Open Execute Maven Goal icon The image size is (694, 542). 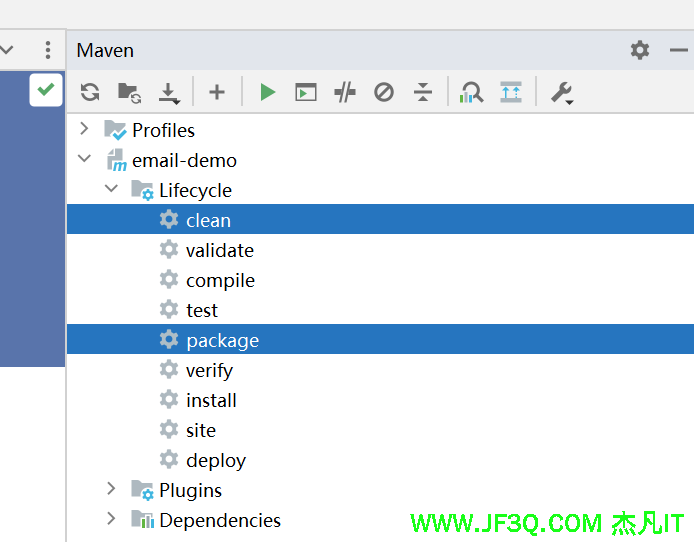306,93
